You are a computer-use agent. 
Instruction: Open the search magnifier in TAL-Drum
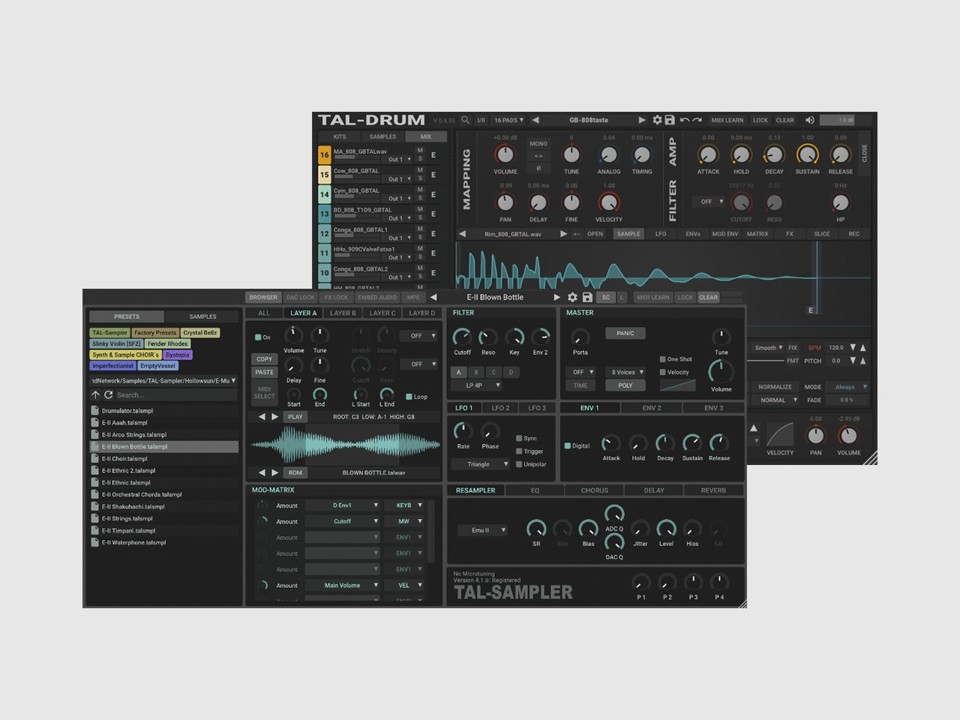point(465,120)
